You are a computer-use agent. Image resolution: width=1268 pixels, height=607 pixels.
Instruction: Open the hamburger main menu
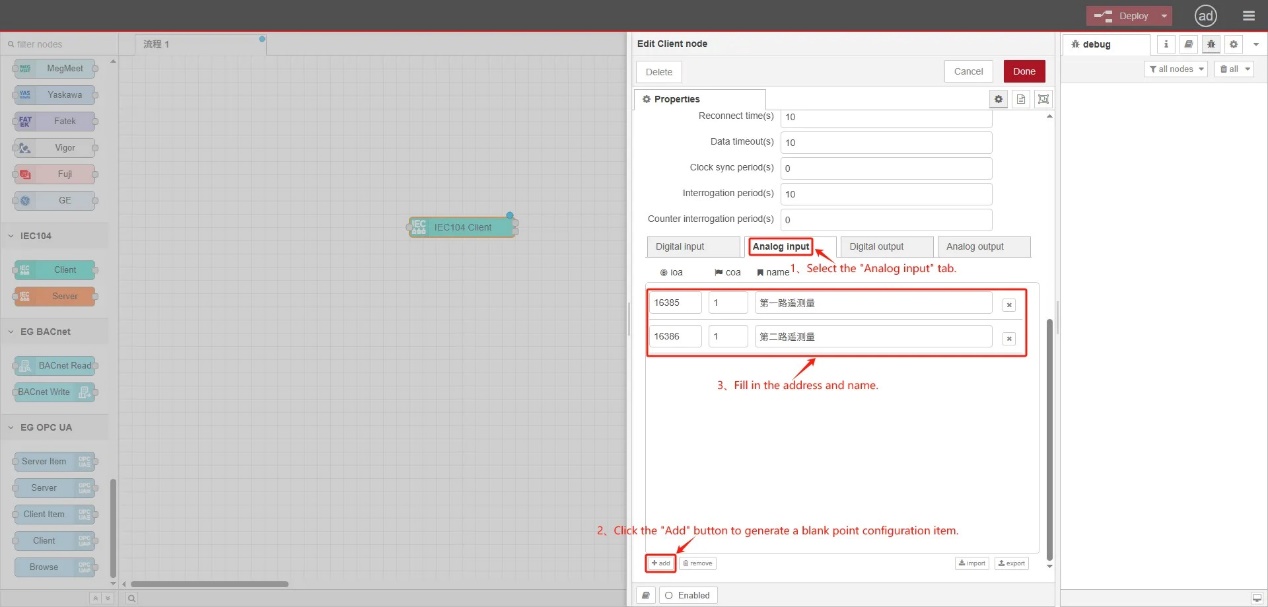tap(1248, 16)
